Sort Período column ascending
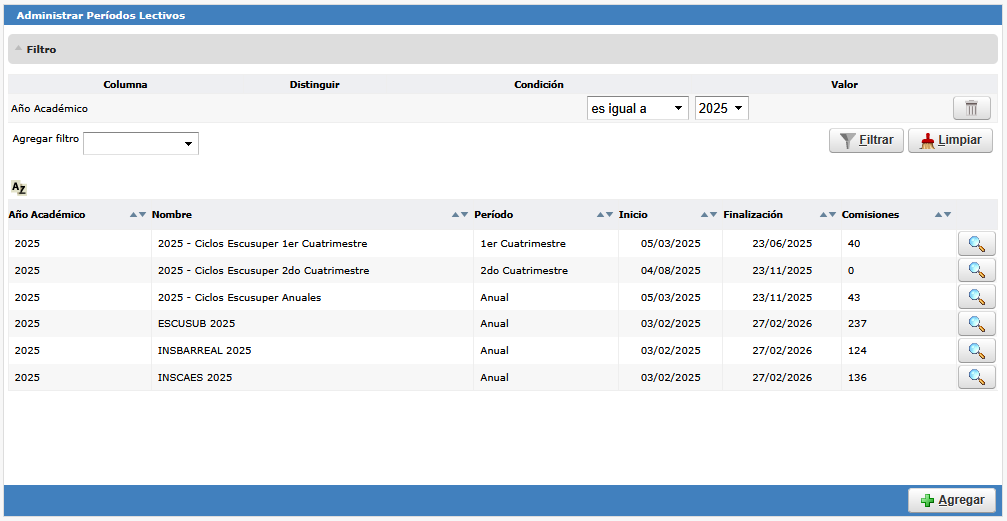This screenshot has height=521, width=1007. 600,215
